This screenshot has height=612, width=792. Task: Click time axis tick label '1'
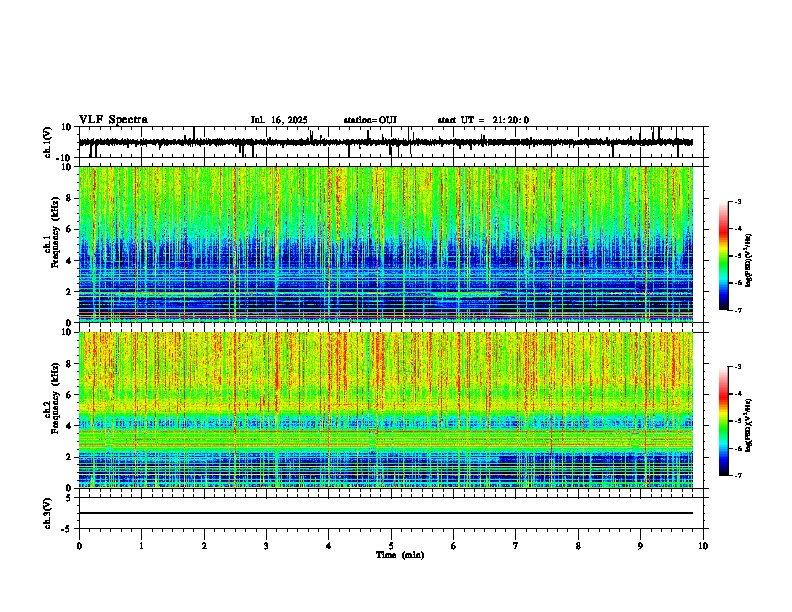pos(141,546)
